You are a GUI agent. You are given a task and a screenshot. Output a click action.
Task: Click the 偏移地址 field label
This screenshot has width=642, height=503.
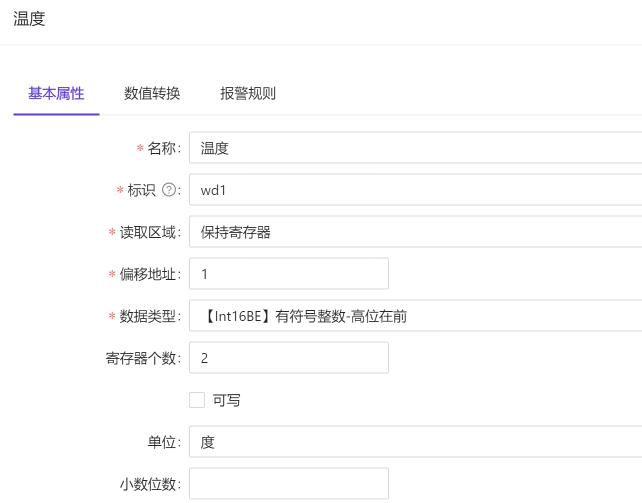[147, 274]
